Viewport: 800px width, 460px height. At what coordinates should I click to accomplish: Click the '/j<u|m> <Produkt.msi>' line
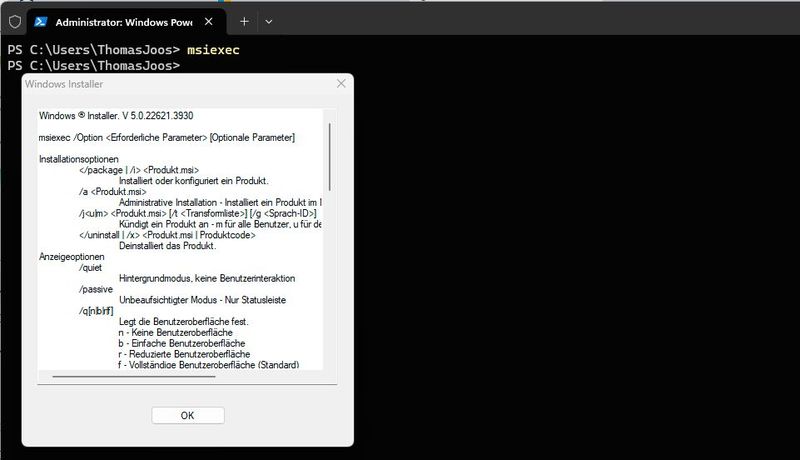point(197,213)
